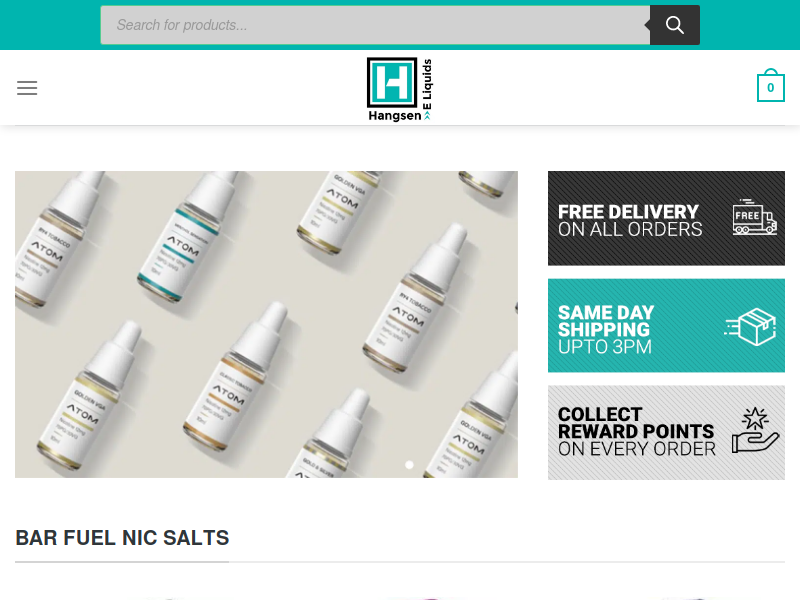This screenshot has height=600, width=800.
Task: Click the hand with star rewards icon
Action: (x=756, y=430)
